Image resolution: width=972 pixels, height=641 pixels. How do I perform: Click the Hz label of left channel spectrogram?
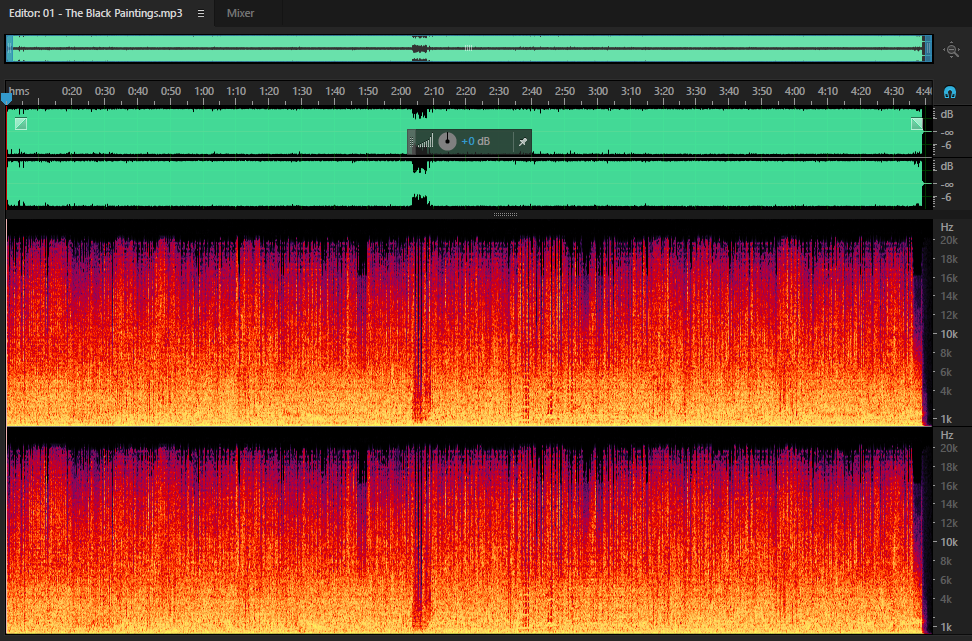pos(947,227)
